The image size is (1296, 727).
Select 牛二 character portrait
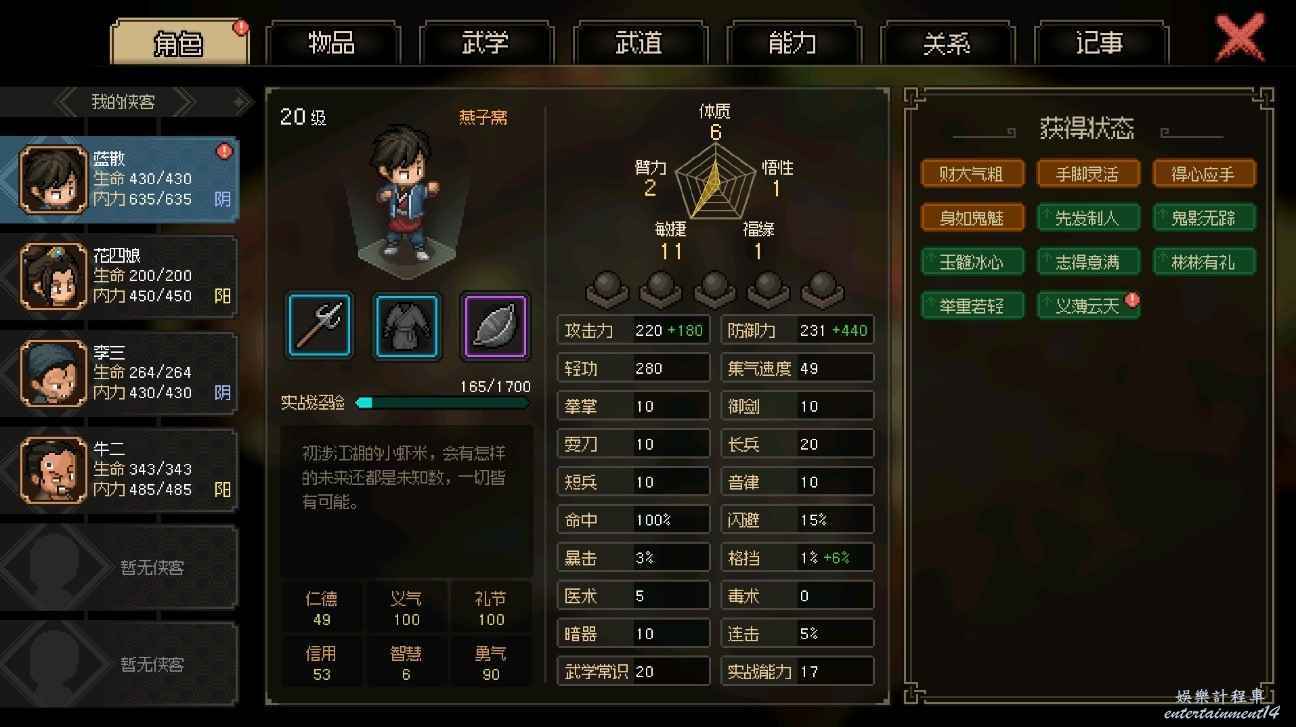pos(53,470)
